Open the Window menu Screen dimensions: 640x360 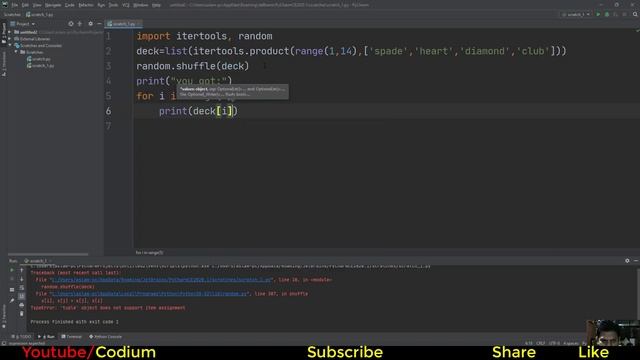(140, 5)
